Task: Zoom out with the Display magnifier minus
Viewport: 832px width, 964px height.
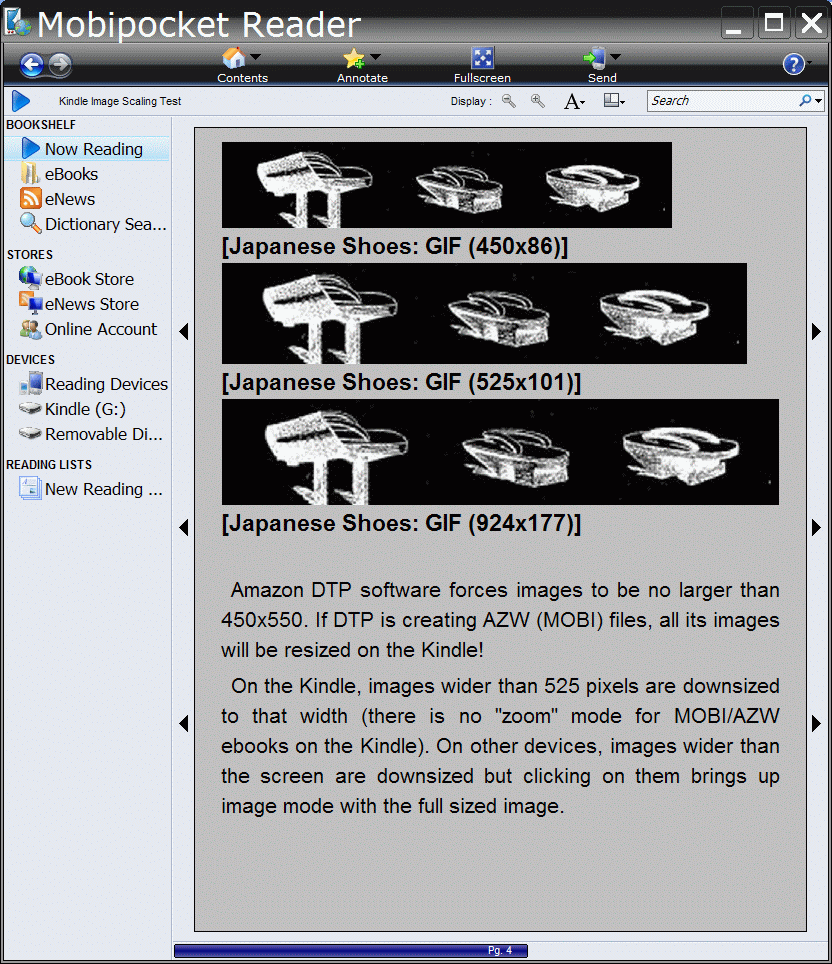Action: point(509,101)
